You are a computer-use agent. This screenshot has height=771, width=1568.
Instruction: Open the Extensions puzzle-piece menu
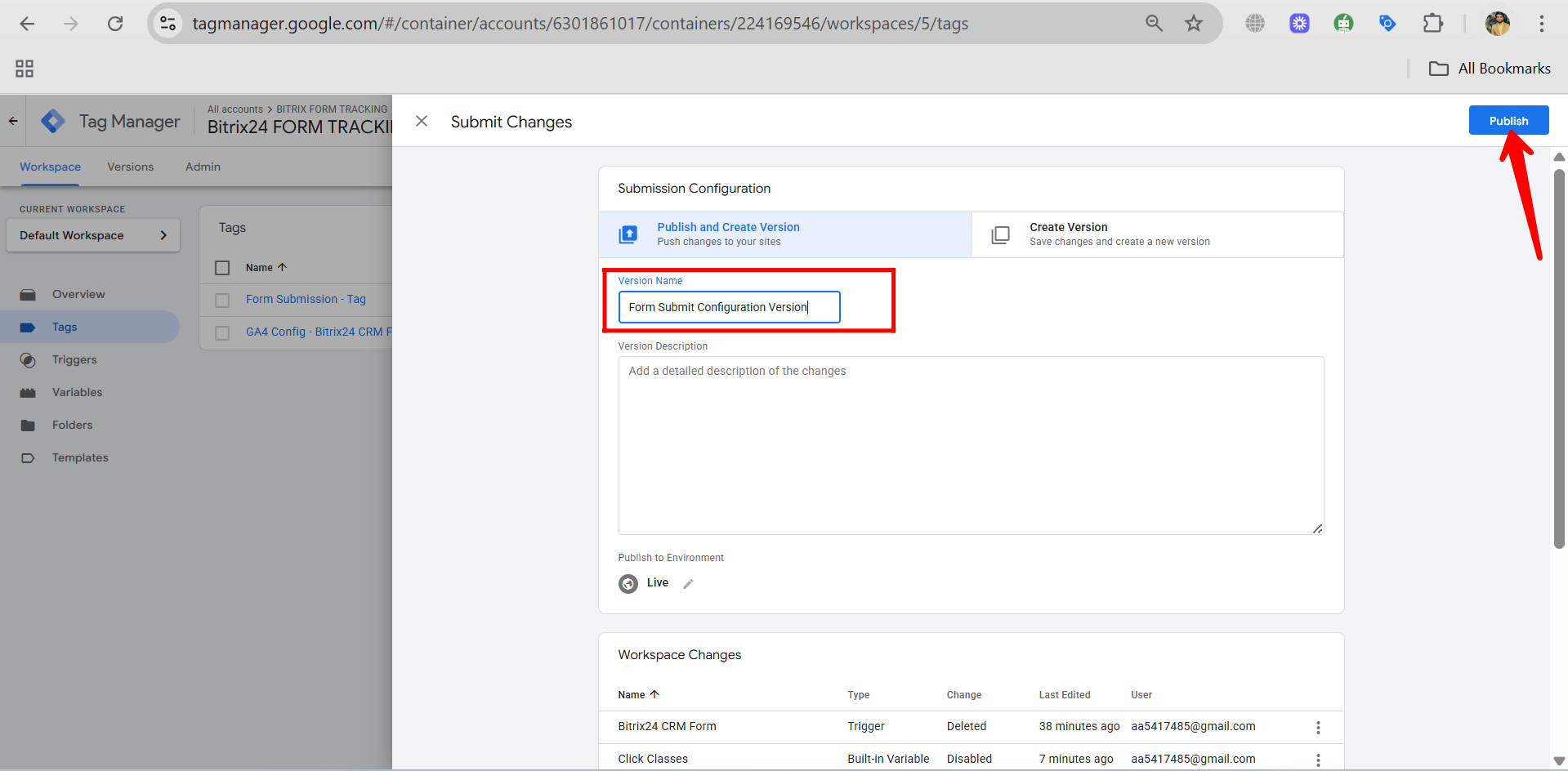pos(1432,24)
